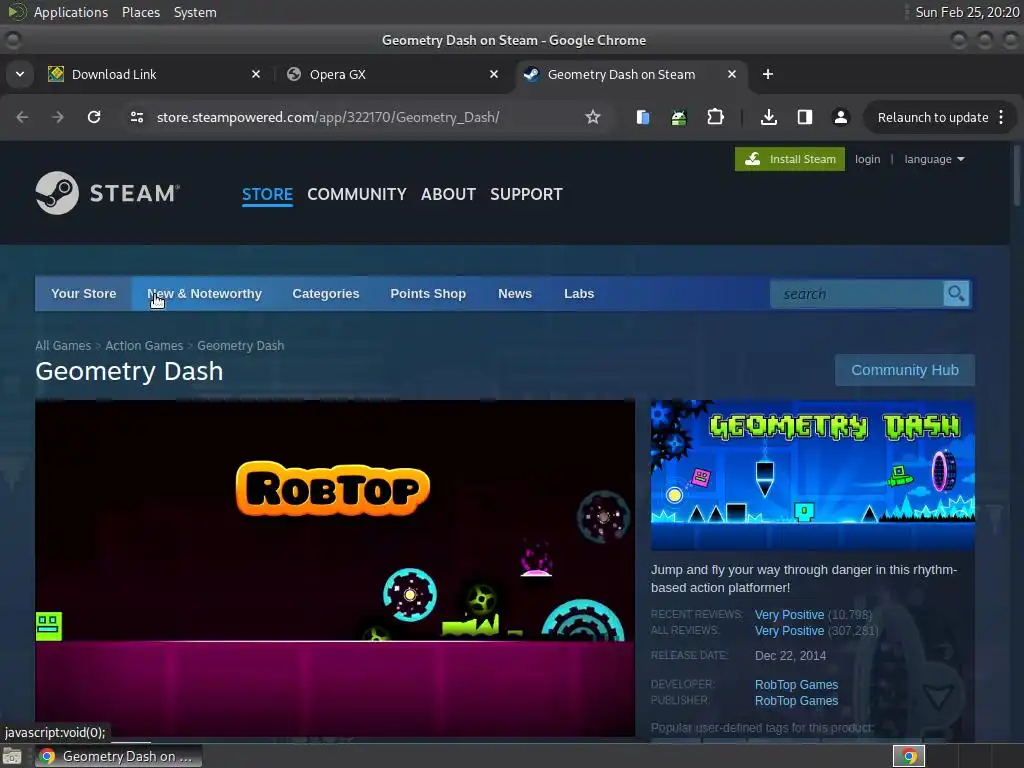Open the Points Shop tab
This screenshot has width=1024, height=768.
428,294
